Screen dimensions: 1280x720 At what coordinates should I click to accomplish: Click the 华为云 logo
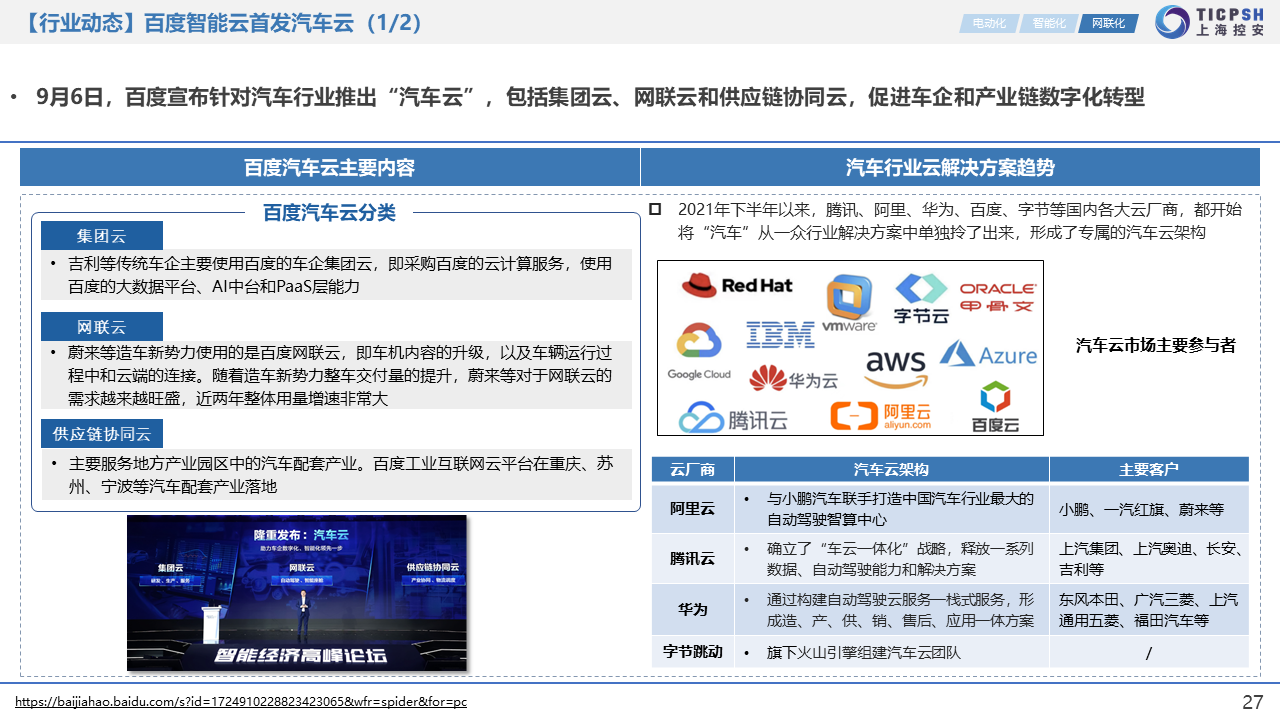coord(793,378)
